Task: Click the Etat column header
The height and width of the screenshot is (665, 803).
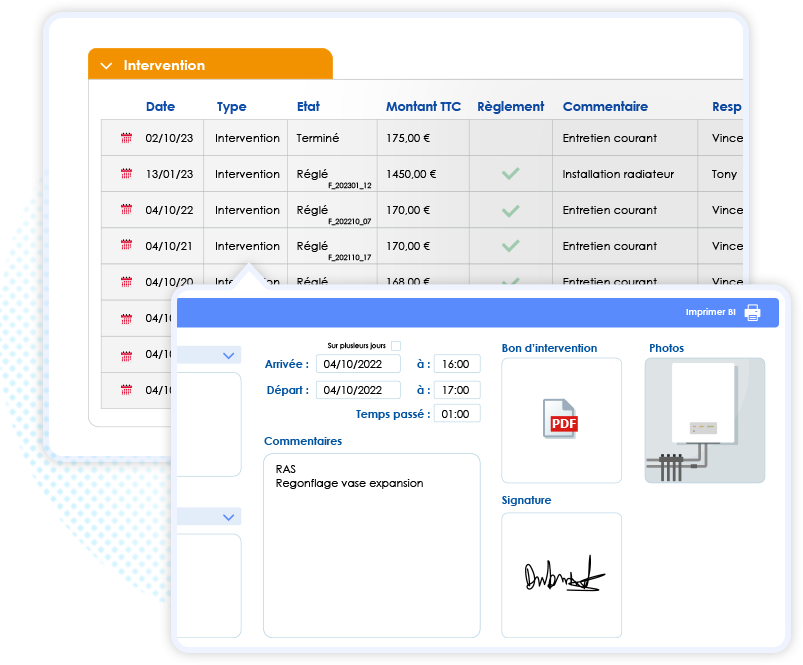Action: [x=308, y=106]
